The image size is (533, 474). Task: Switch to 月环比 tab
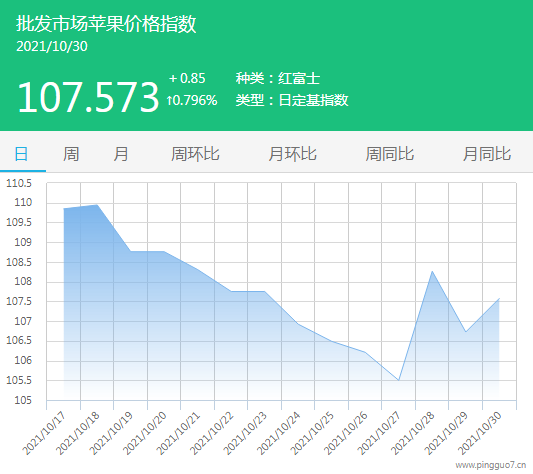point(292,154)
